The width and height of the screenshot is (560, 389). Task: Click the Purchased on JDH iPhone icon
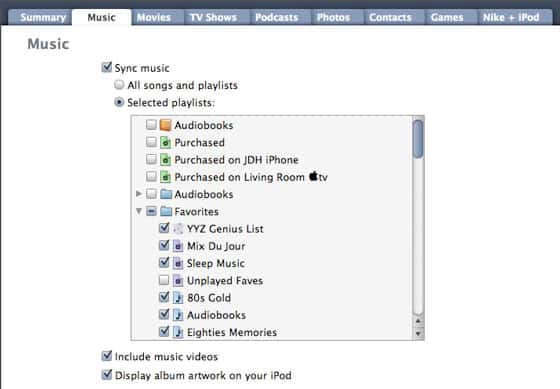click(x=165, y=160)
